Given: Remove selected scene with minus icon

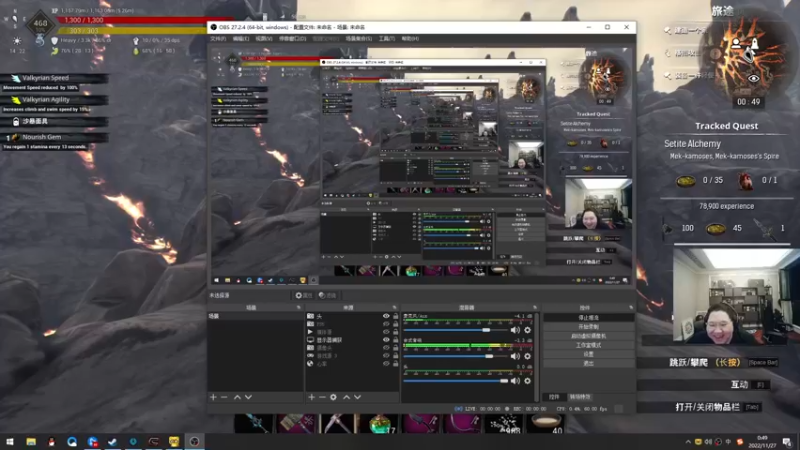Looking at the screenshot, I should pos(224,397).
